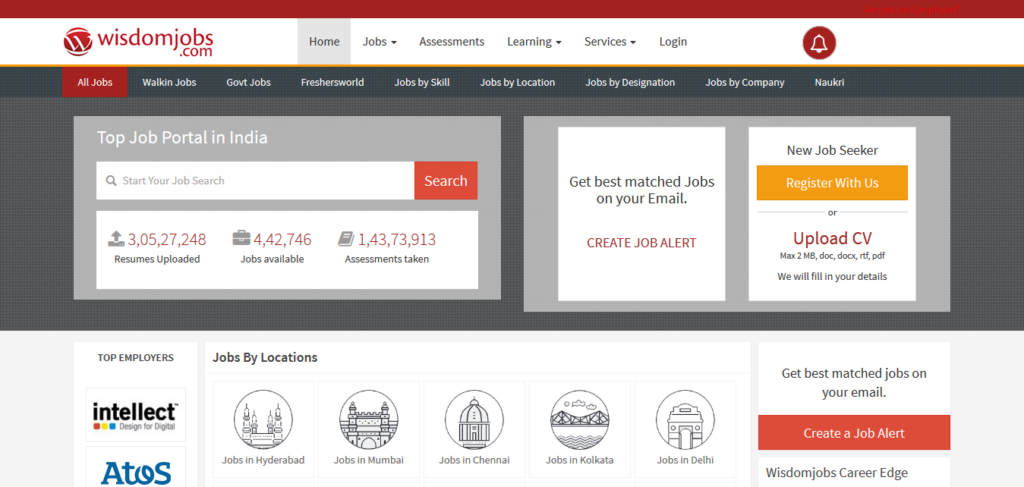Click CREATE JOB ALERT link
1024x487 pixels.
641,243
